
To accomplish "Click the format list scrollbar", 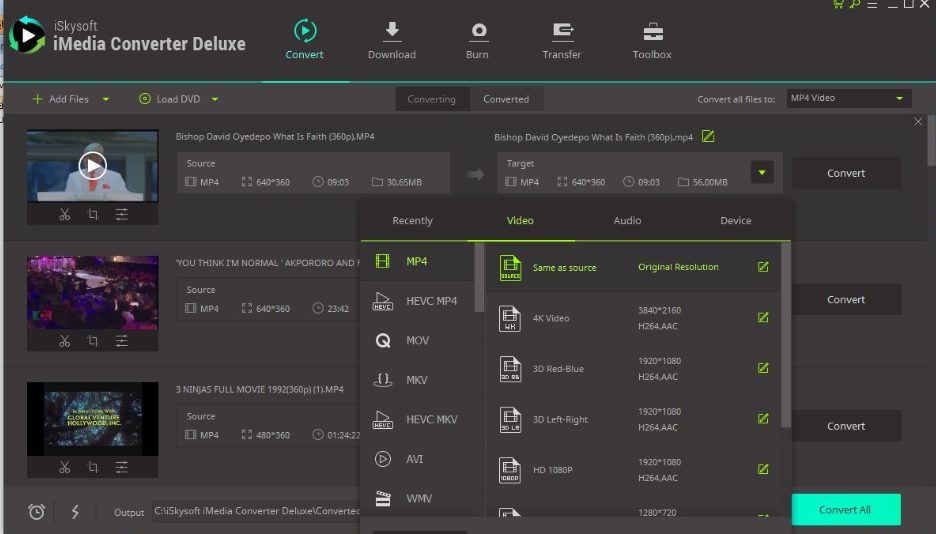I will pos(479,277).
